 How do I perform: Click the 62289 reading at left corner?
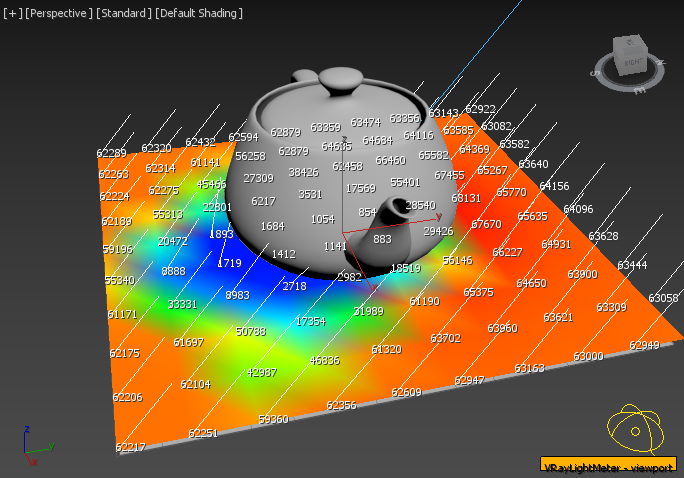click(111, 153)
